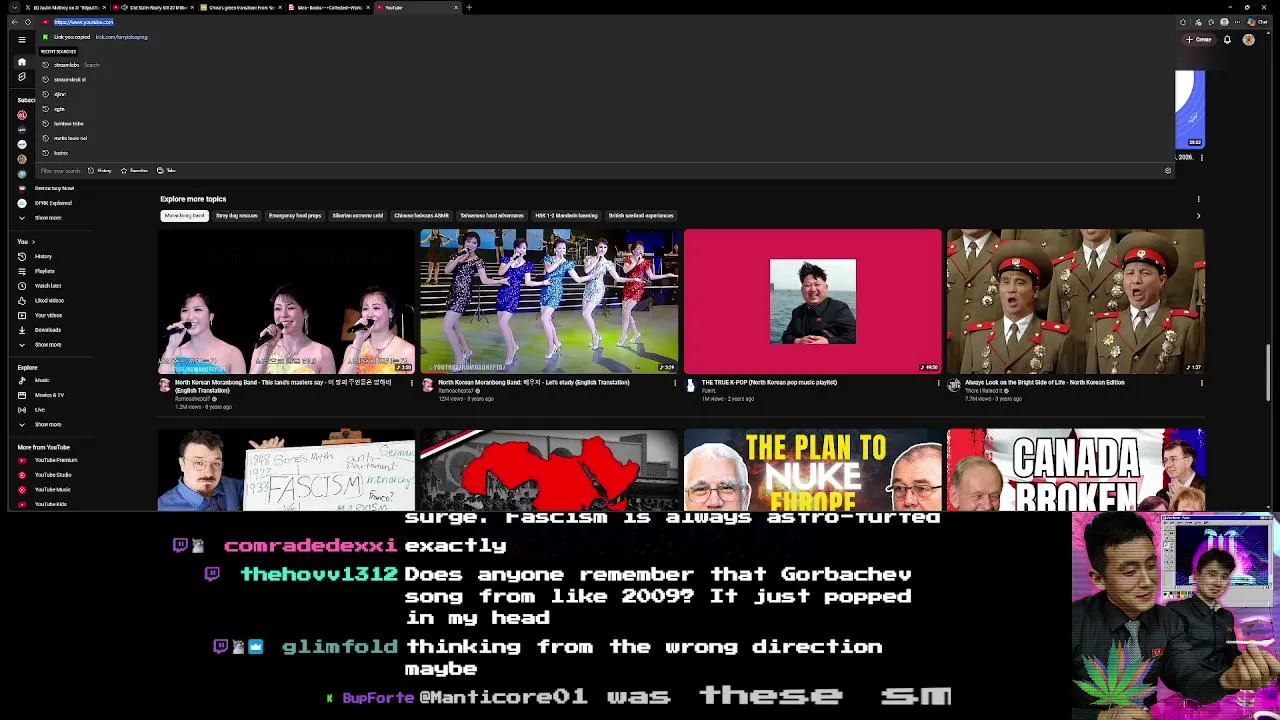
Task: Open YouTube Studio link in sidebar
Action: [45, 474]
